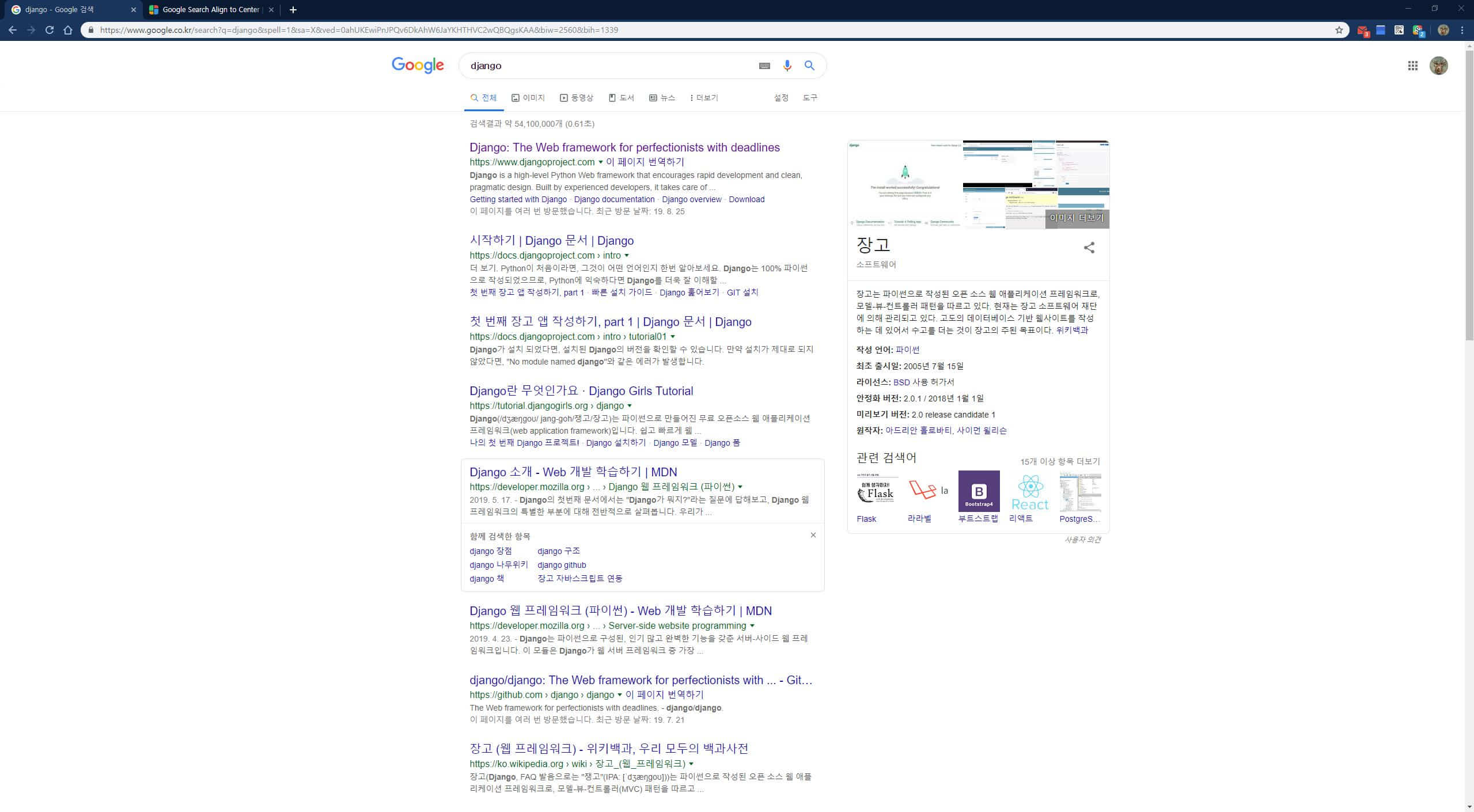Switch to the Google Search Align to Center tab
This screenshot has width=1474, height=812.
[209, 9]
